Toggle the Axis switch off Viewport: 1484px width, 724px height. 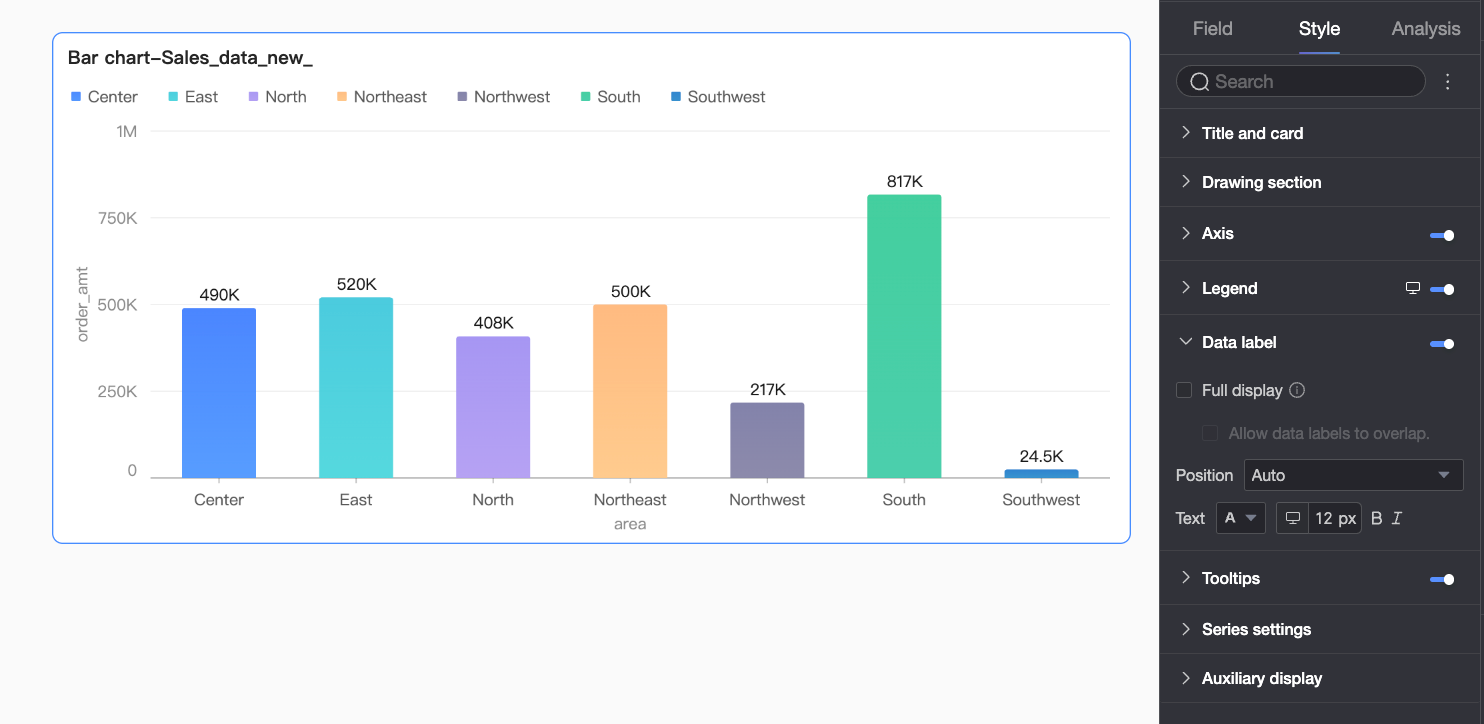pyautogui.click(x=1442, y=235)
